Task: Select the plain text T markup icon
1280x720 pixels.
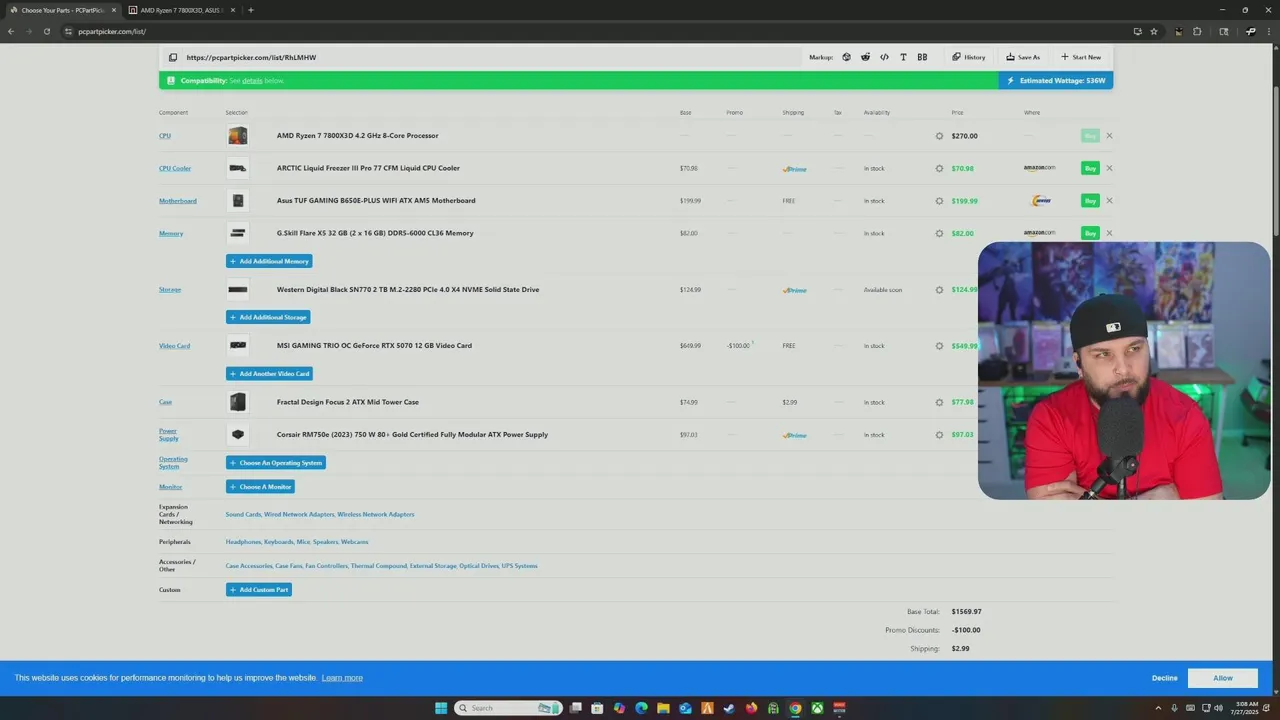Action: pos(903,57)
